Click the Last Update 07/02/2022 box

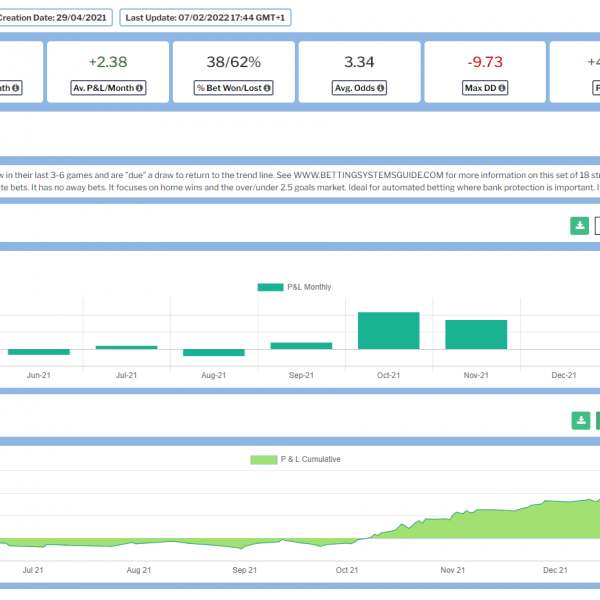tap(205, 18)
